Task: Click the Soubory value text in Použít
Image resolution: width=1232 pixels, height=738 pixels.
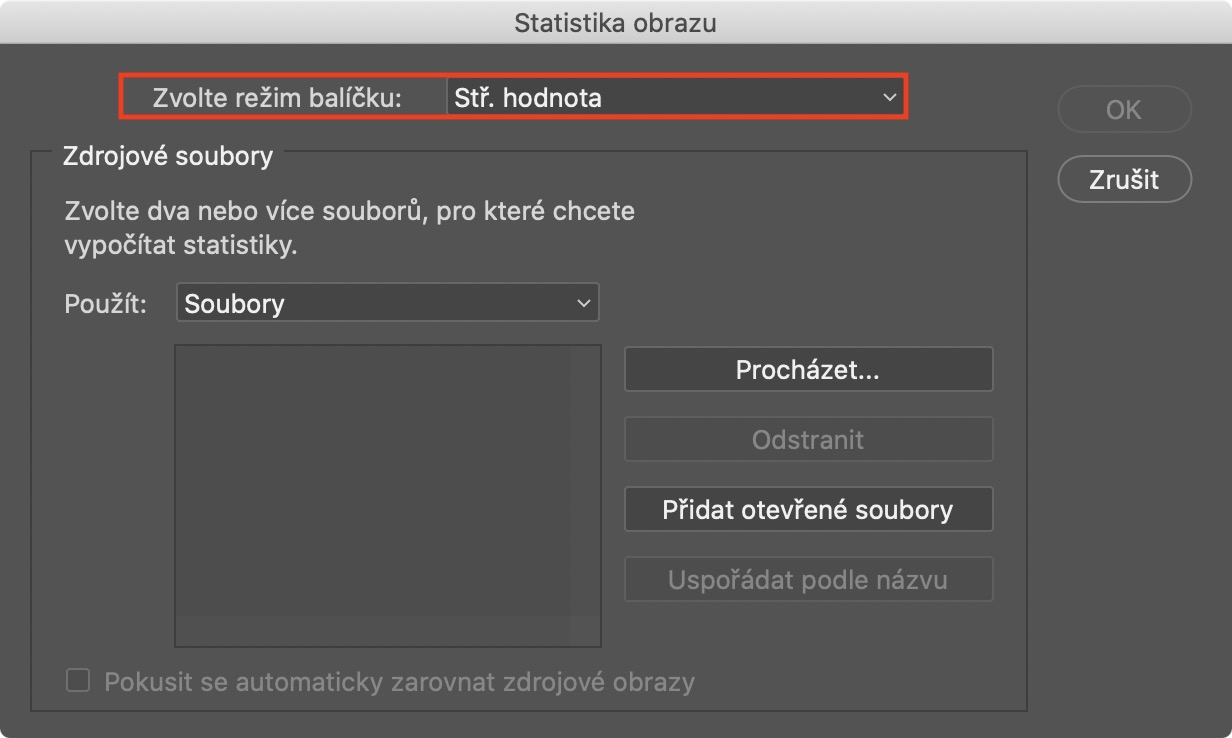Action: (x=235, y=304)
